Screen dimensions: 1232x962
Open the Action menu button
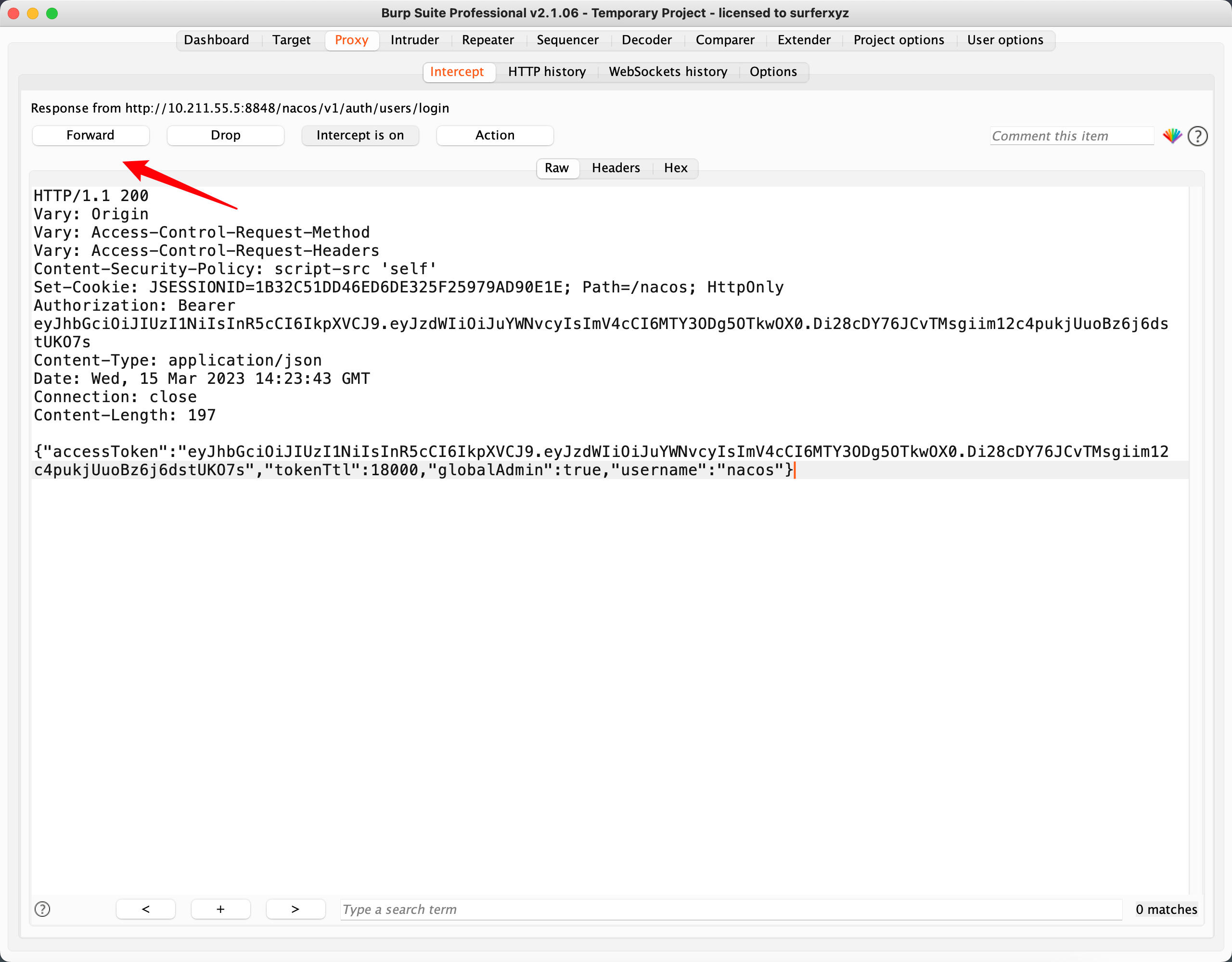tap(495, 135)
